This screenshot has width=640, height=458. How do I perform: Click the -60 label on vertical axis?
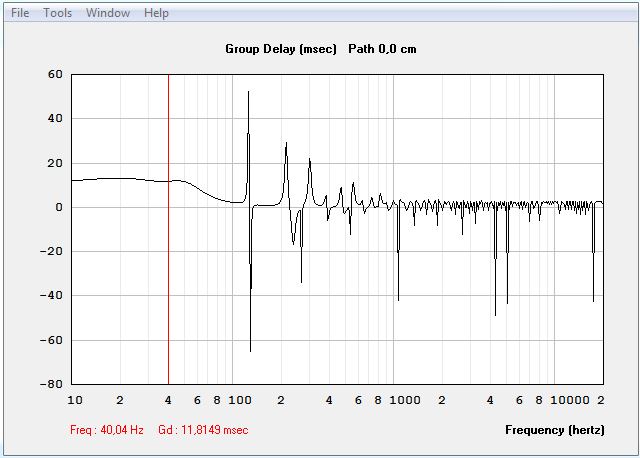tap(51, 340)
